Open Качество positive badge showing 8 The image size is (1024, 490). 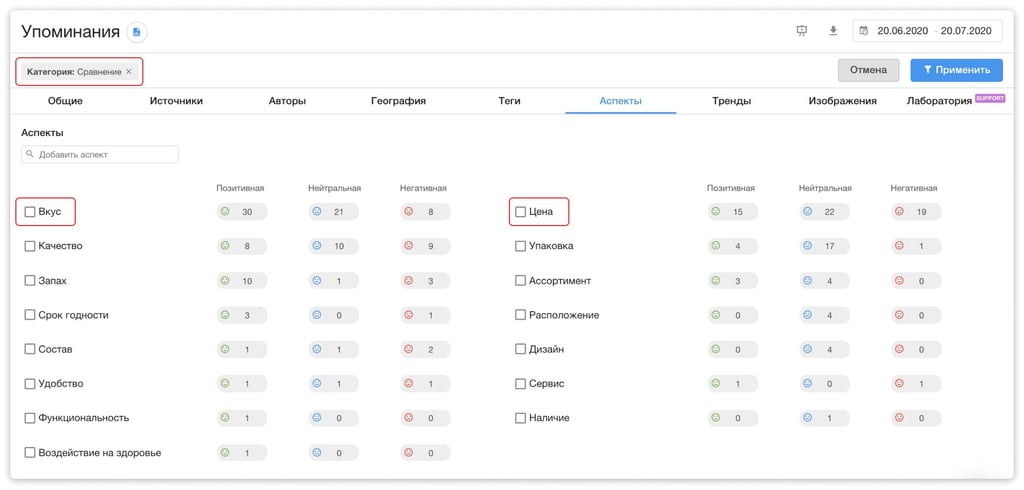click(242, 246)
